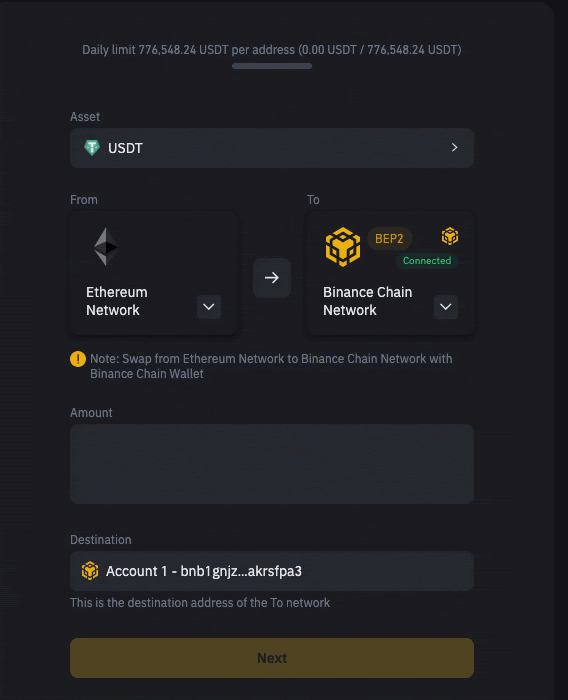The width and height of the screenshot is (568, 700).
Task: Expand the Binance Chain Network dropdown arrow
Action: point(446,307)
